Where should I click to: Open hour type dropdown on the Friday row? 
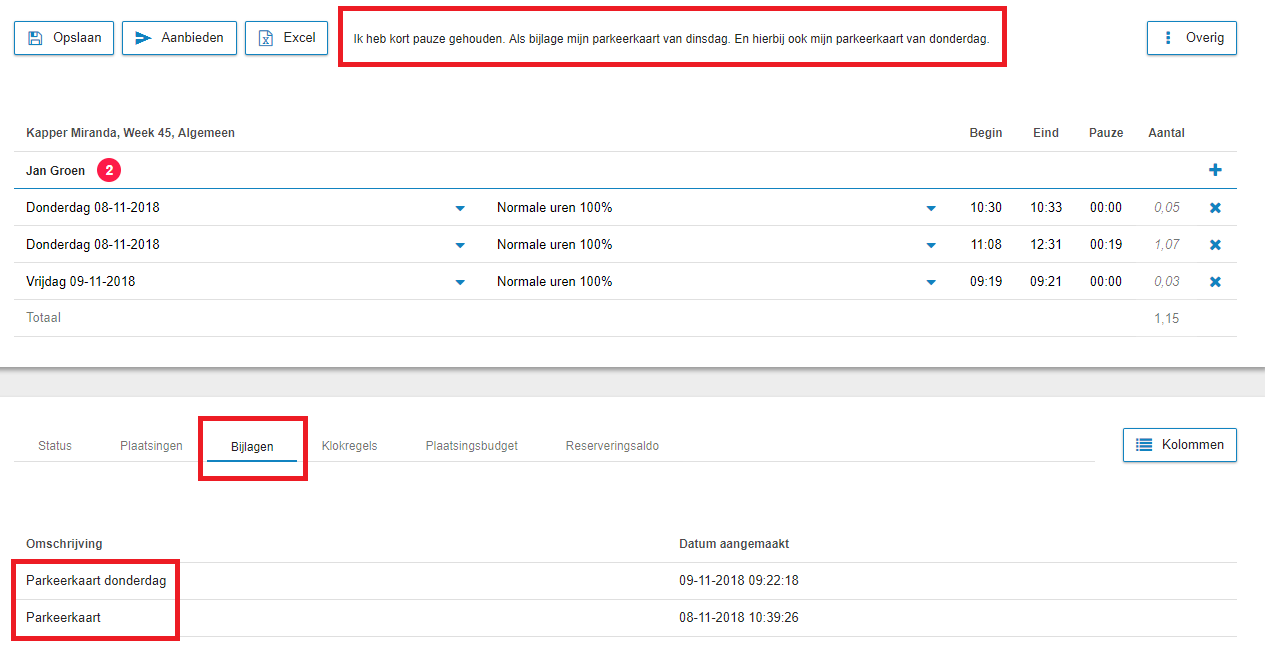pos(931,282)
